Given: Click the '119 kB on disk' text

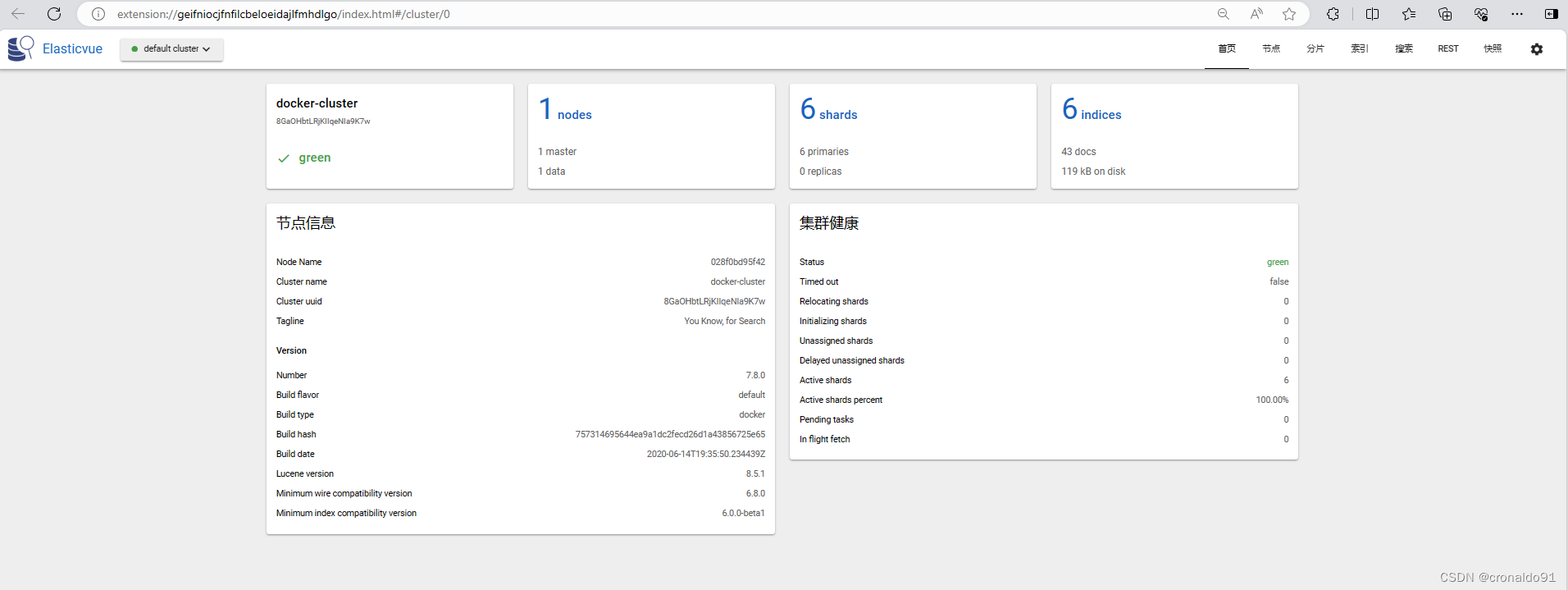Looking at the screenshot, I should [x=1093, y=172].
